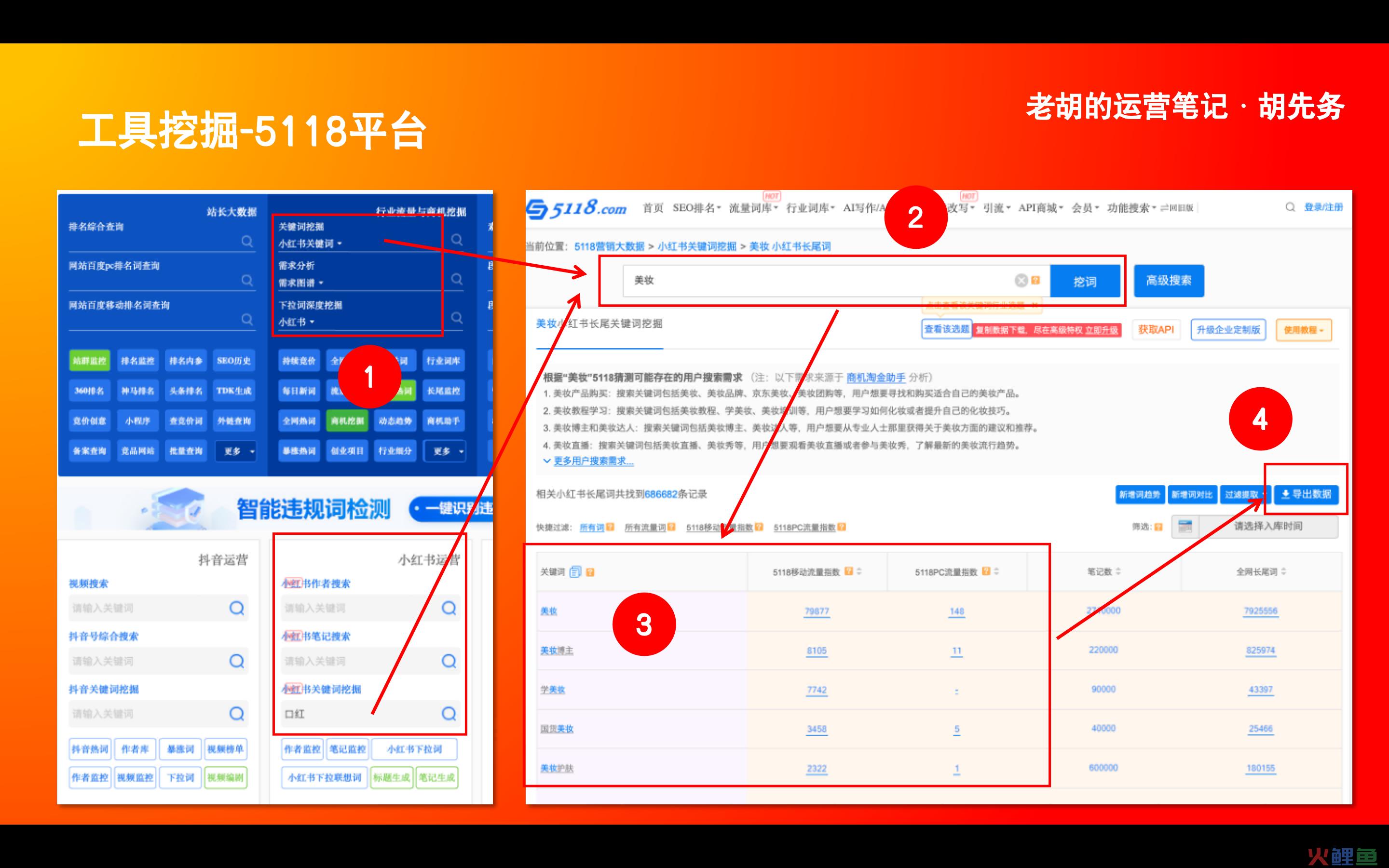Open 小红书关键词 dropdown under 关键词挖掘
This screenshot has height=868, width=1389.
[x=311, y=244]
